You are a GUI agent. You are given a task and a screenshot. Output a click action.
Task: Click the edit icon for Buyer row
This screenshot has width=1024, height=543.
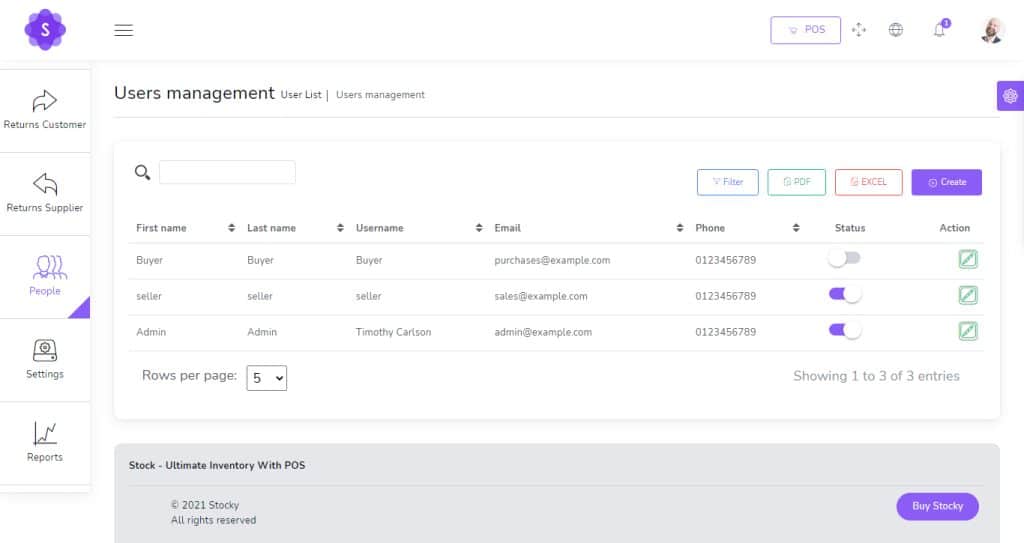tap(967, 260)
